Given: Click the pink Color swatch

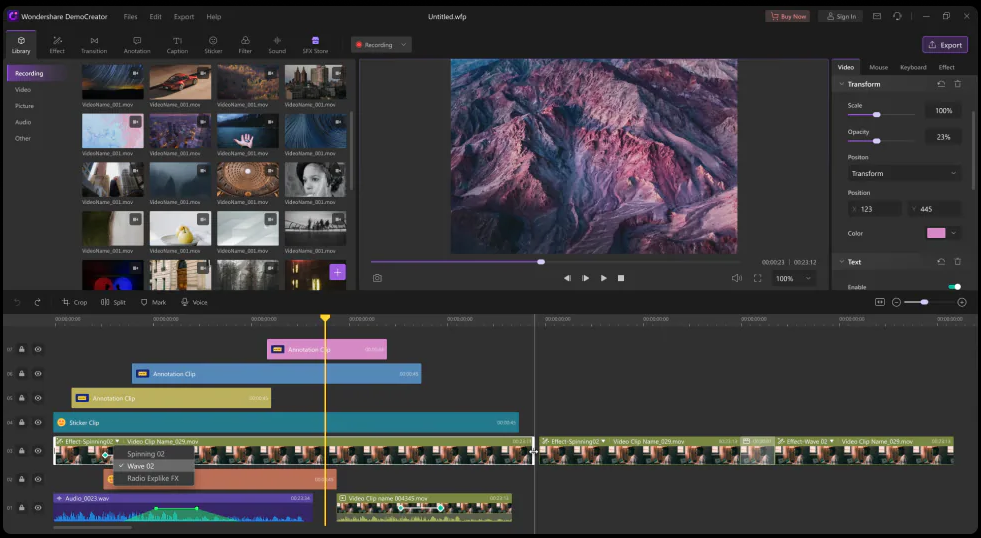Looking at the screenshot, I should [936, 233].
